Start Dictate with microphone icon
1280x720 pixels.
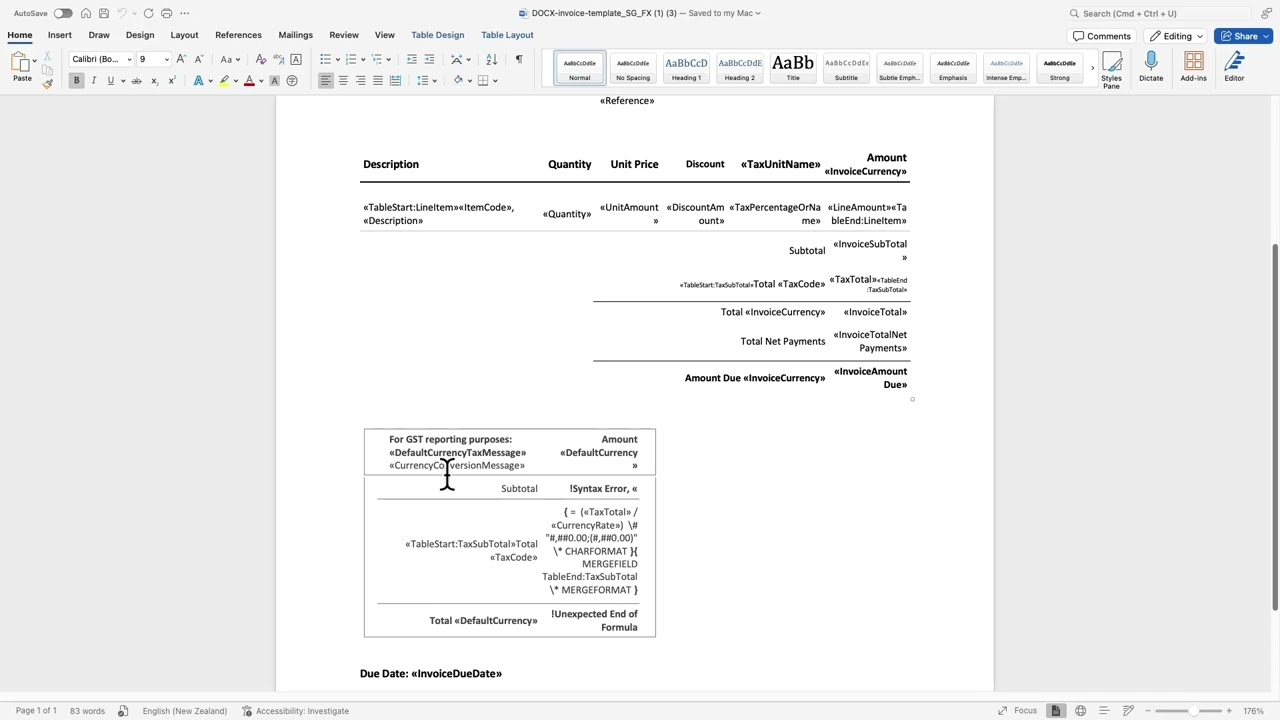click(x=1151, y=67)
